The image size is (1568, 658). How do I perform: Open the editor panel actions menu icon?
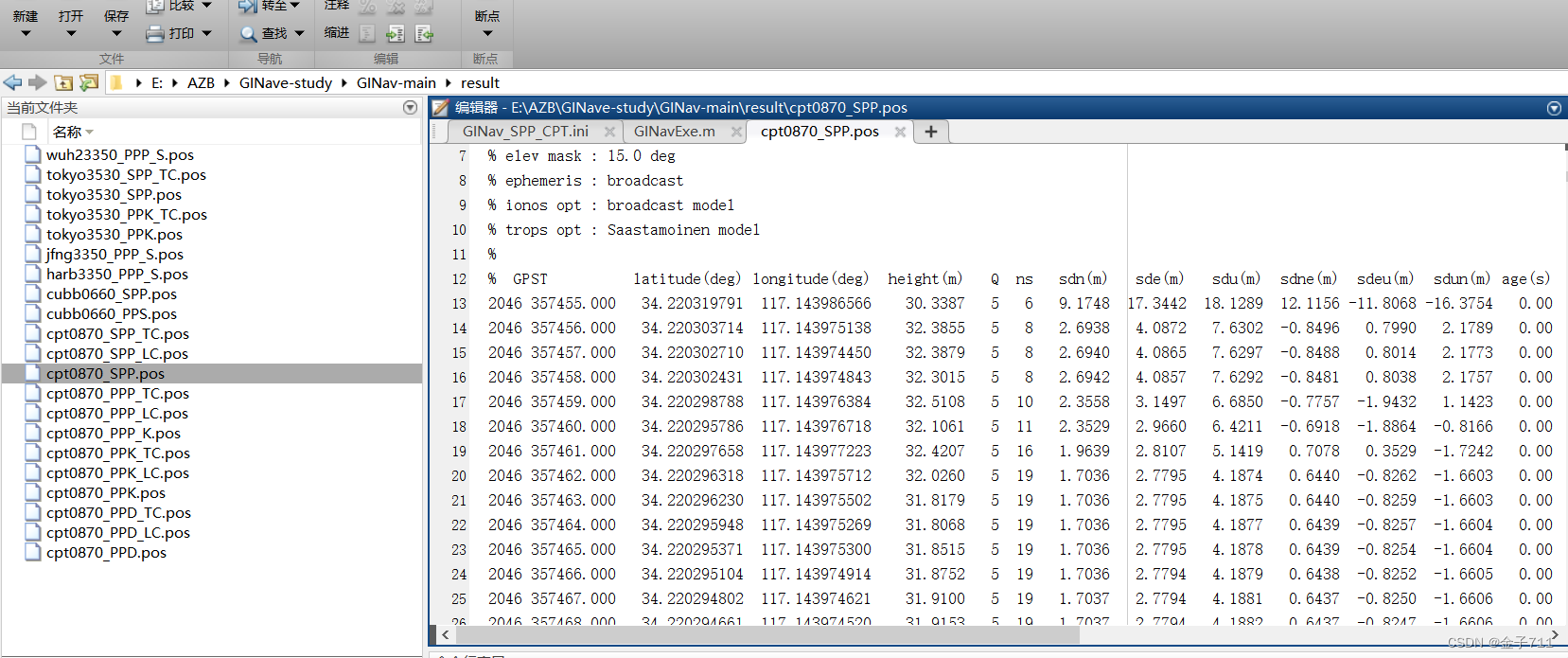point(1554,108)
